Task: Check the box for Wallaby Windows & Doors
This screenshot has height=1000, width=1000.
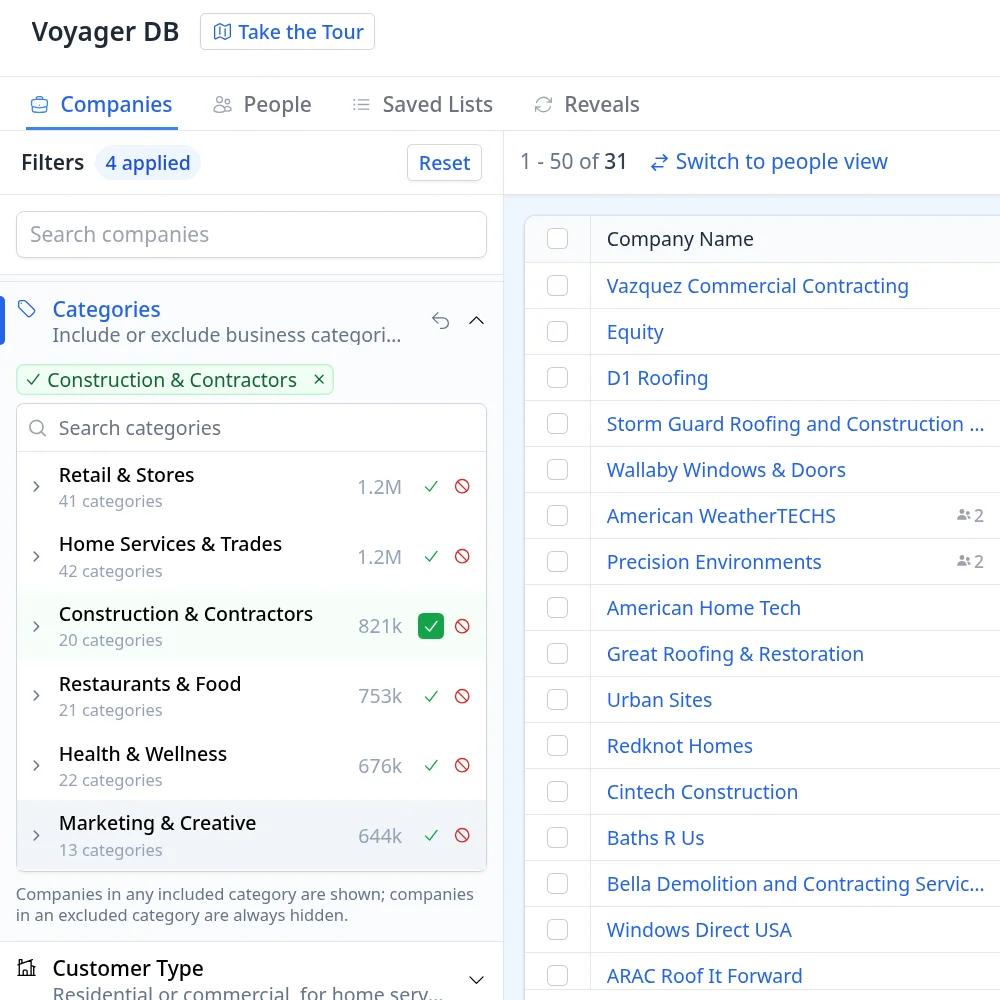Action: tap(557, 470)
